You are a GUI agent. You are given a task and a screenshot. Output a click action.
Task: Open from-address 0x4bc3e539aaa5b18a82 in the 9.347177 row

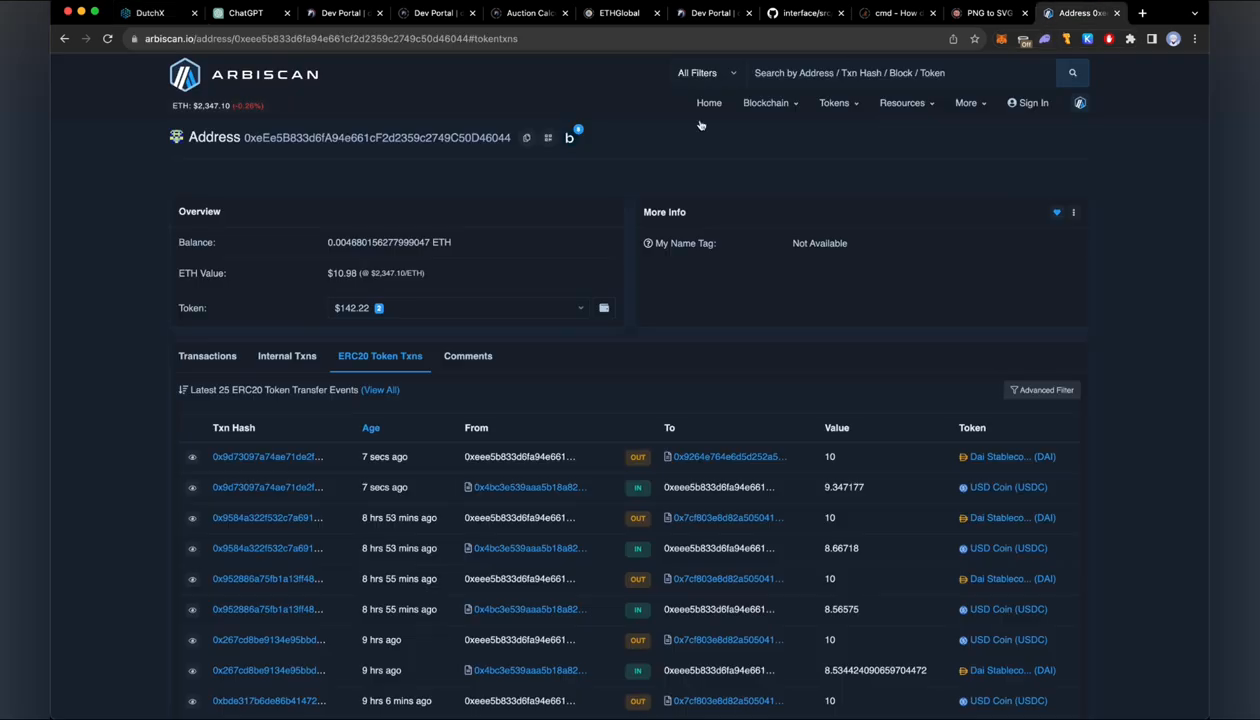pyautogui.click(x=530, y=488)
